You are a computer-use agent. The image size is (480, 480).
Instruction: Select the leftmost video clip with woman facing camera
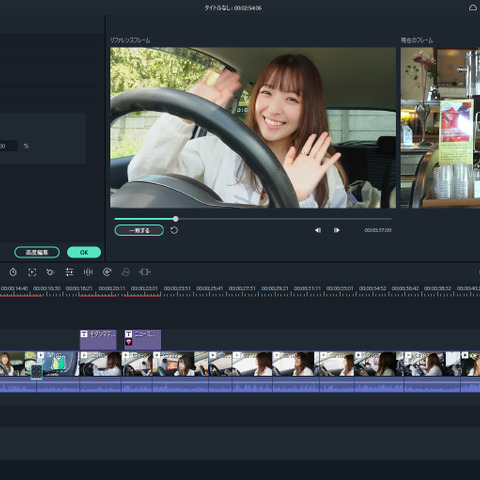[x=18, y=371]
